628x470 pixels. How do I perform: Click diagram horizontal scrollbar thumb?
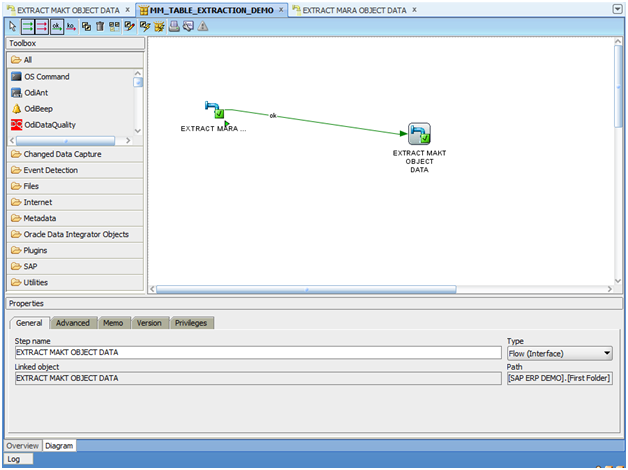tap(306, 289)
